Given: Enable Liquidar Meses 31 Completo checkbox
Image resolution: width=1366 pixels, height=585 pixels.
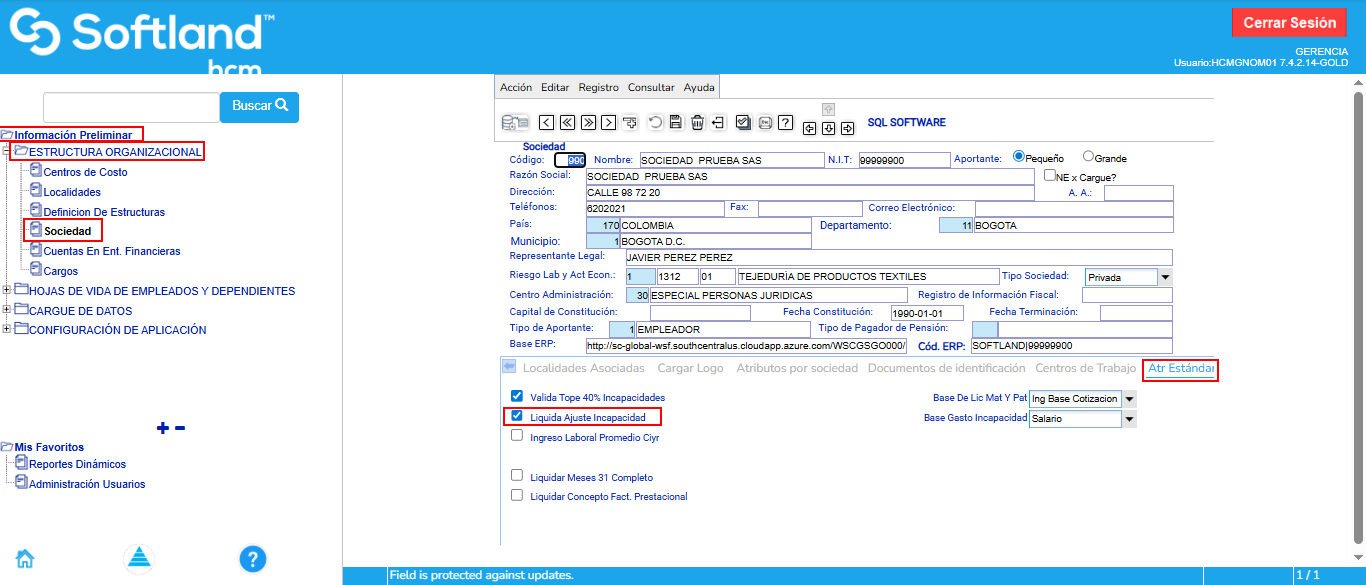Looking at the screenshot, I should click(x=517, y=476).
